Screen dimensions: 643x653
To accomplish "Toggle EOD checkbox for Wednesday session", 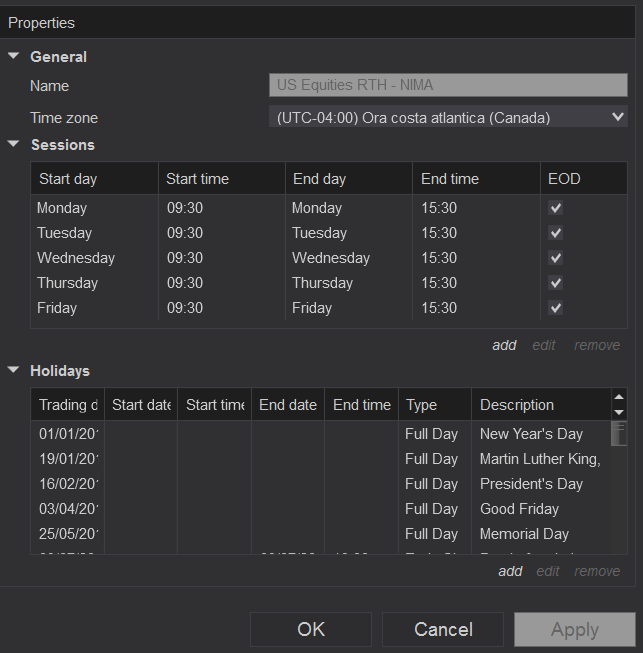I will point(556,258).
